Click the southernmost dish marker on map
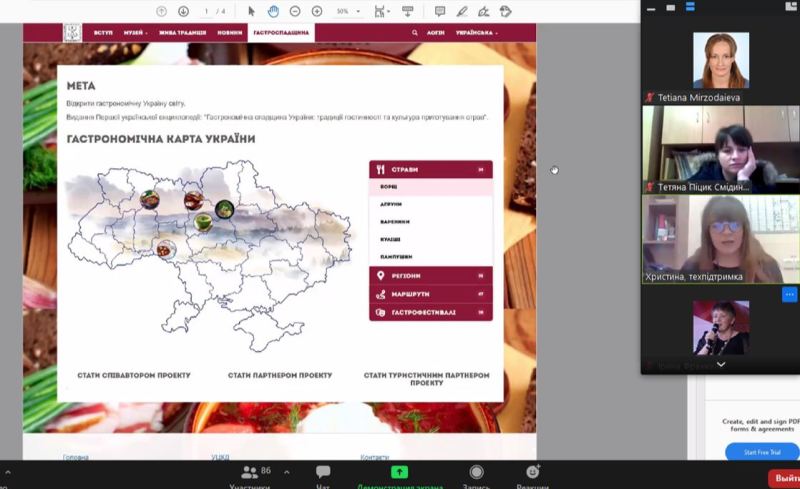 pos(166,250)
